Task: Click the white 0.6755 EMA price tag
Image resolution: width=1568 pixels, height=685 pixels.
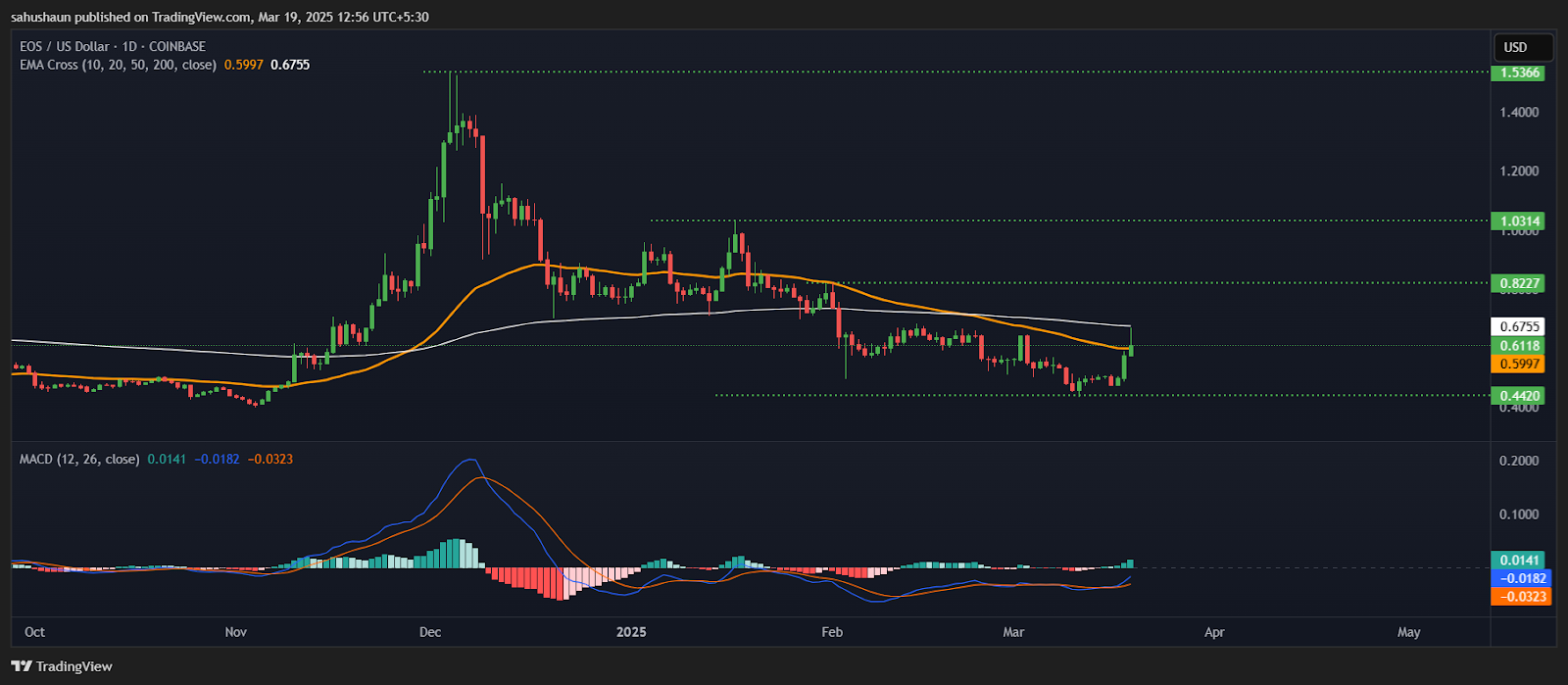Action: click(1519, 326)
